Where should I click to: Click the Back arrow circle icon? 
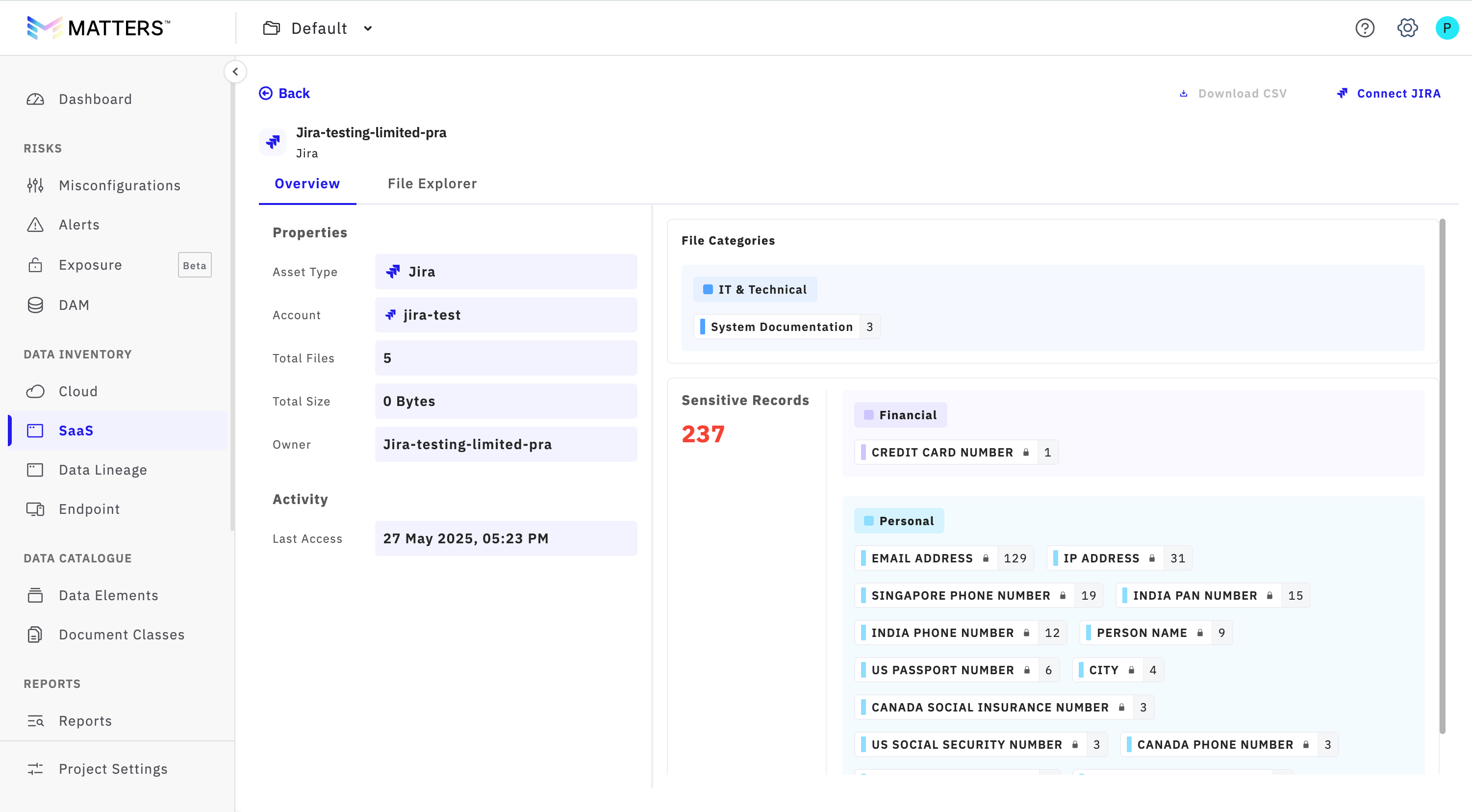[x=266, y=93]
